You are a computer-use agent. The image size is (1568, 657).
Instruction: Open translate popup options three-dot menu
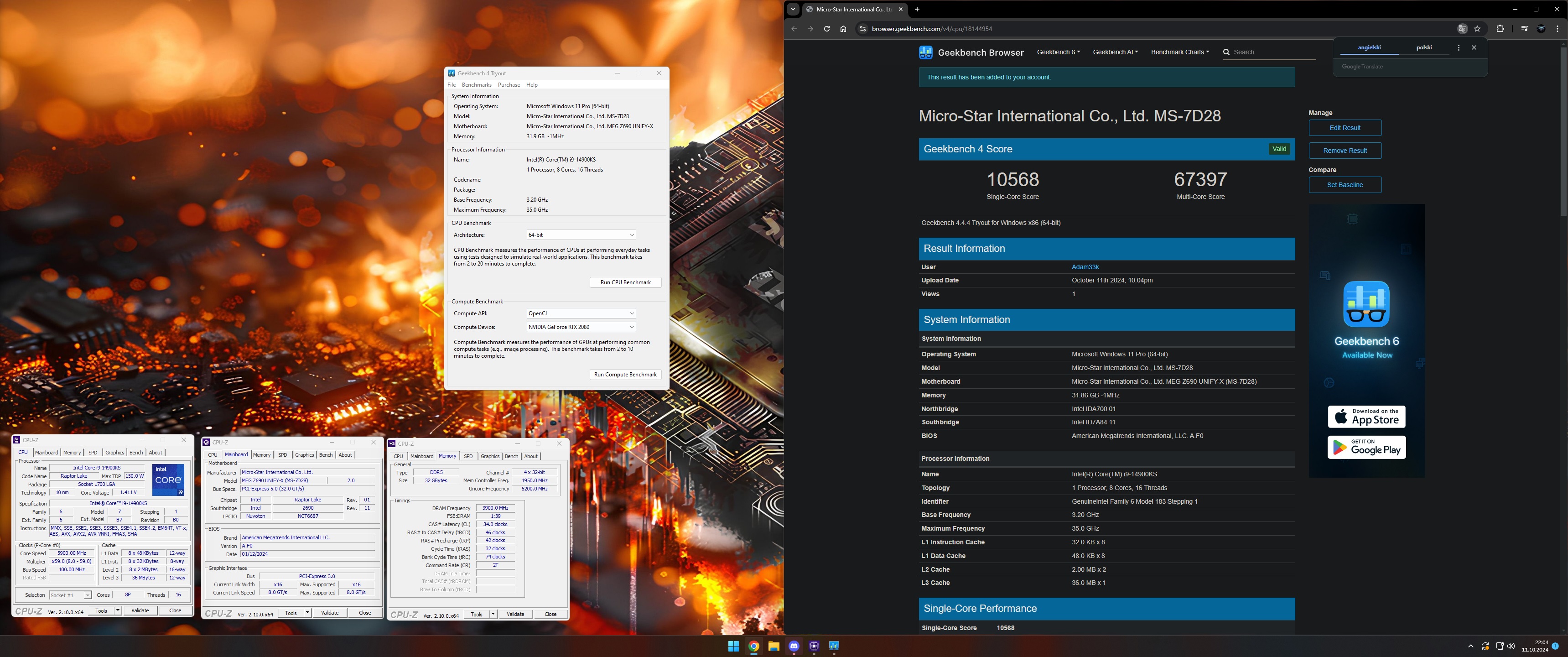pos(1459,47)
